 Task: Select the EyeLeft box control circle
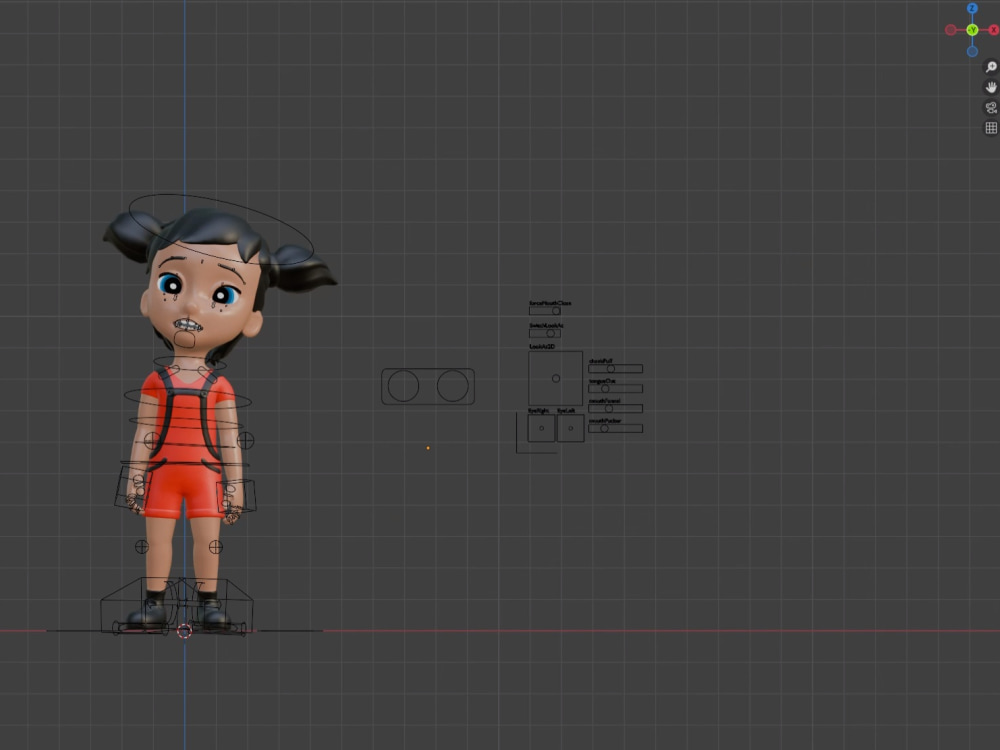pos(570,428)
